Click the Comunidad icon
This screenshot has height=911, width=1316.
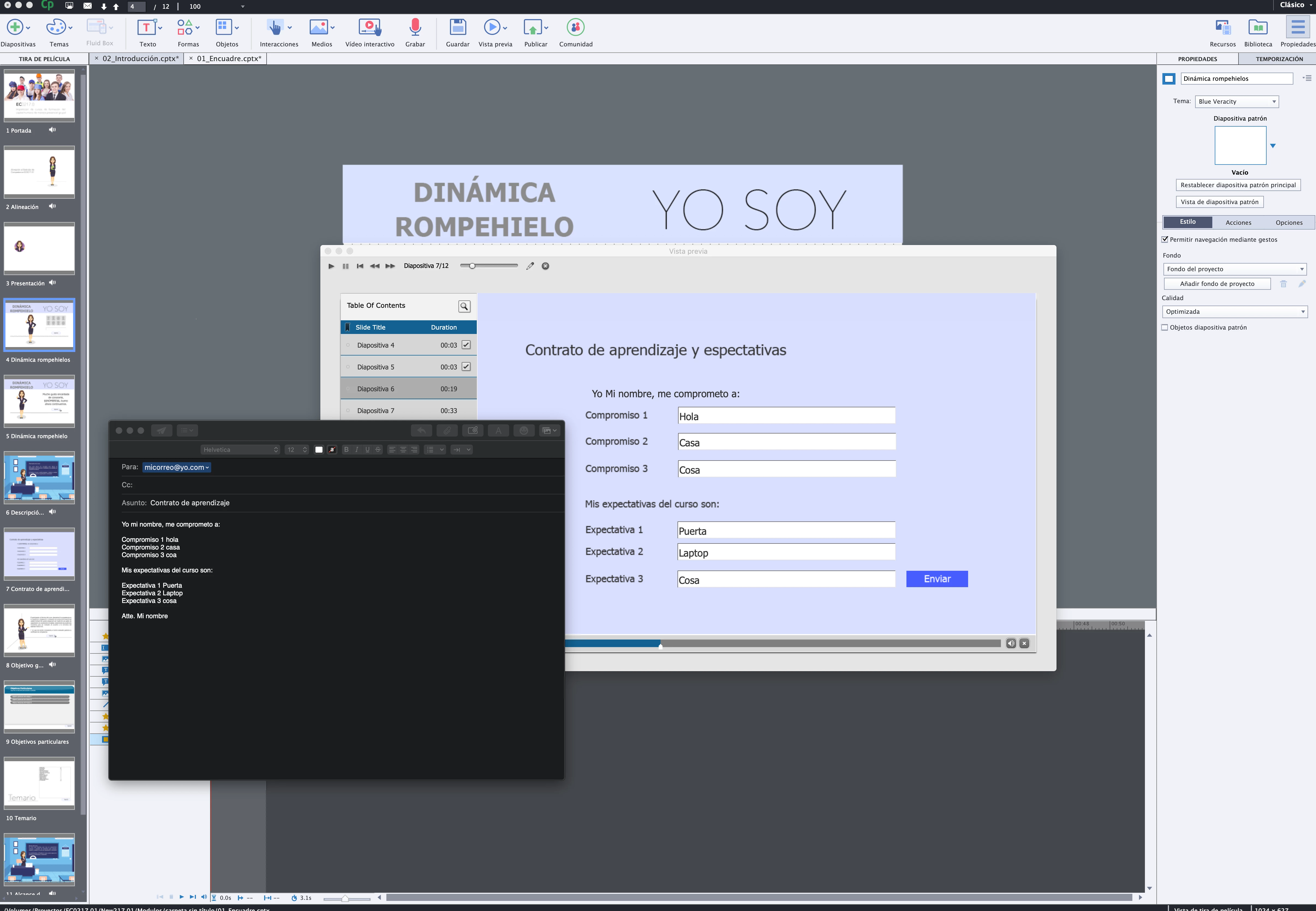click(x=575, y=27)
